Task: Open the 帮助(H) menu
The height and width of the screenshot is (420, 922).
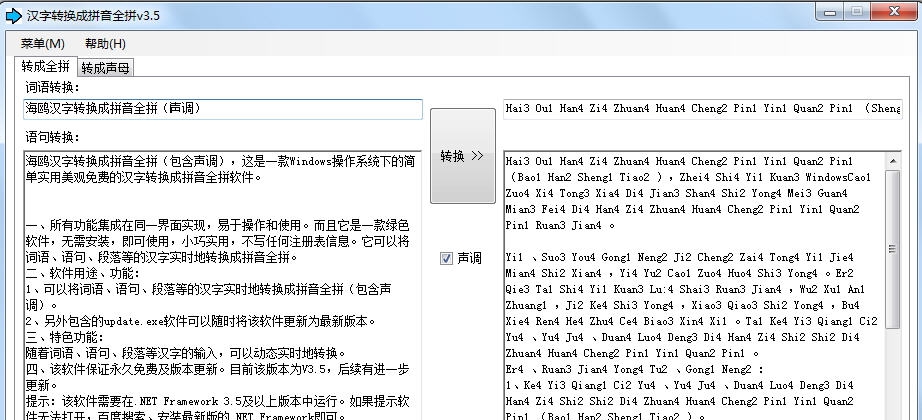Action: pos(105,44)
